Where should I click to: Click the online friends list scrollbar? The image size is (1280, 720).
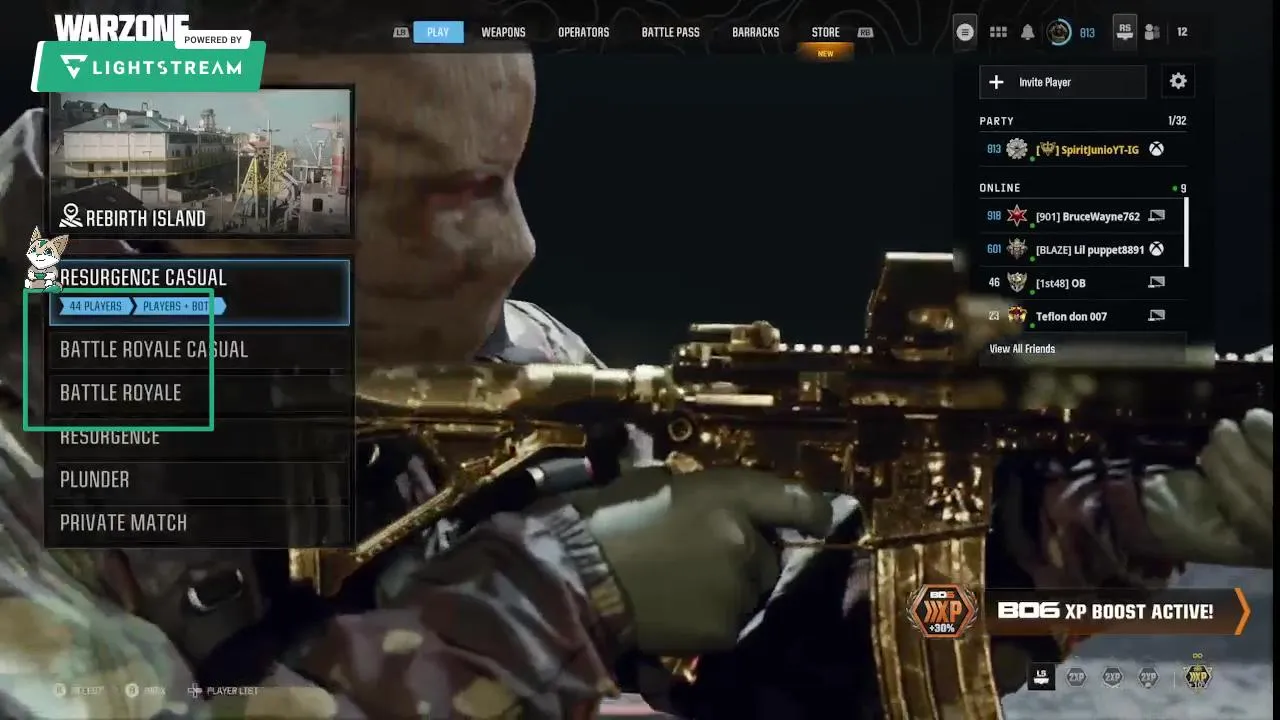click(1187, 232)
